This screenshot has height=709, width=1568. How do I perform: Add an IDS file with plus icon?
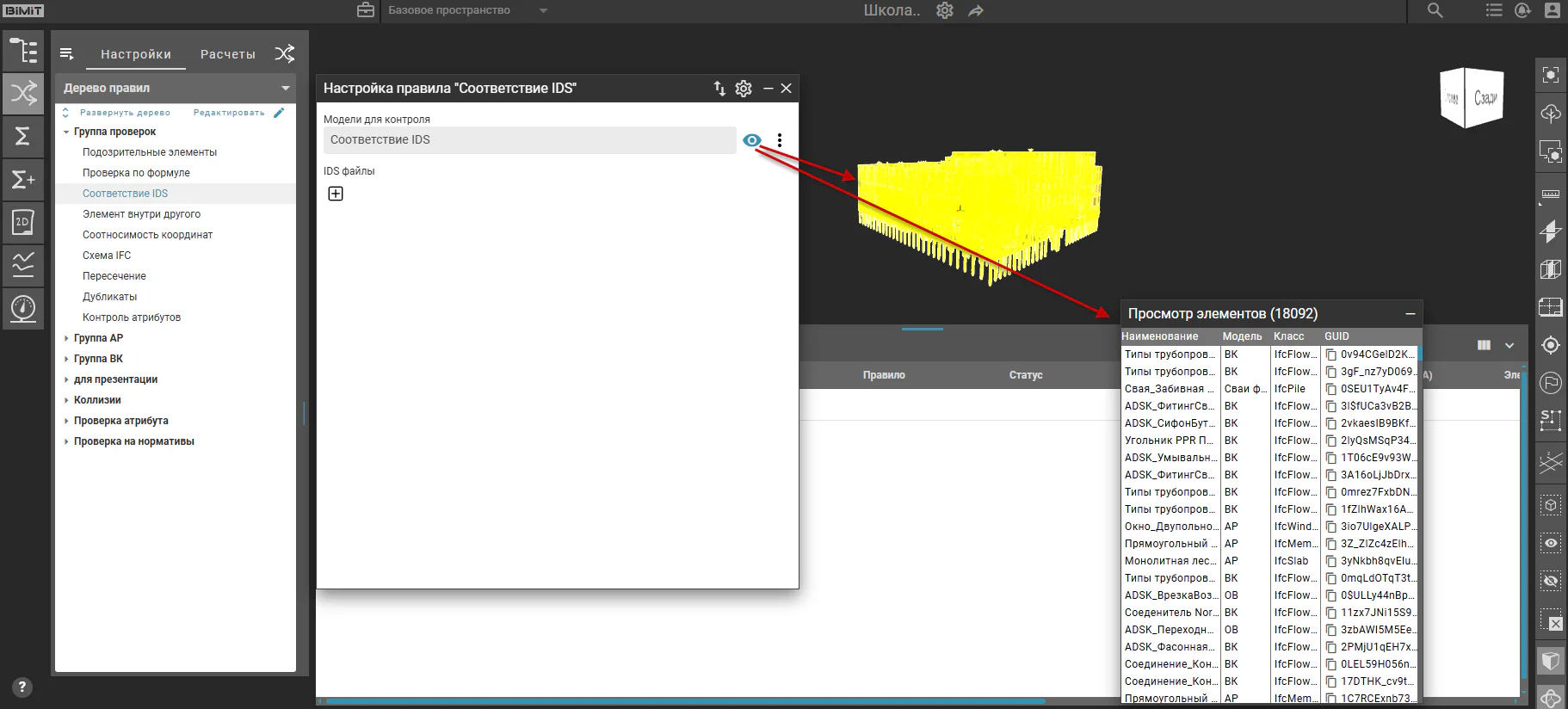[x=336, y=194]
